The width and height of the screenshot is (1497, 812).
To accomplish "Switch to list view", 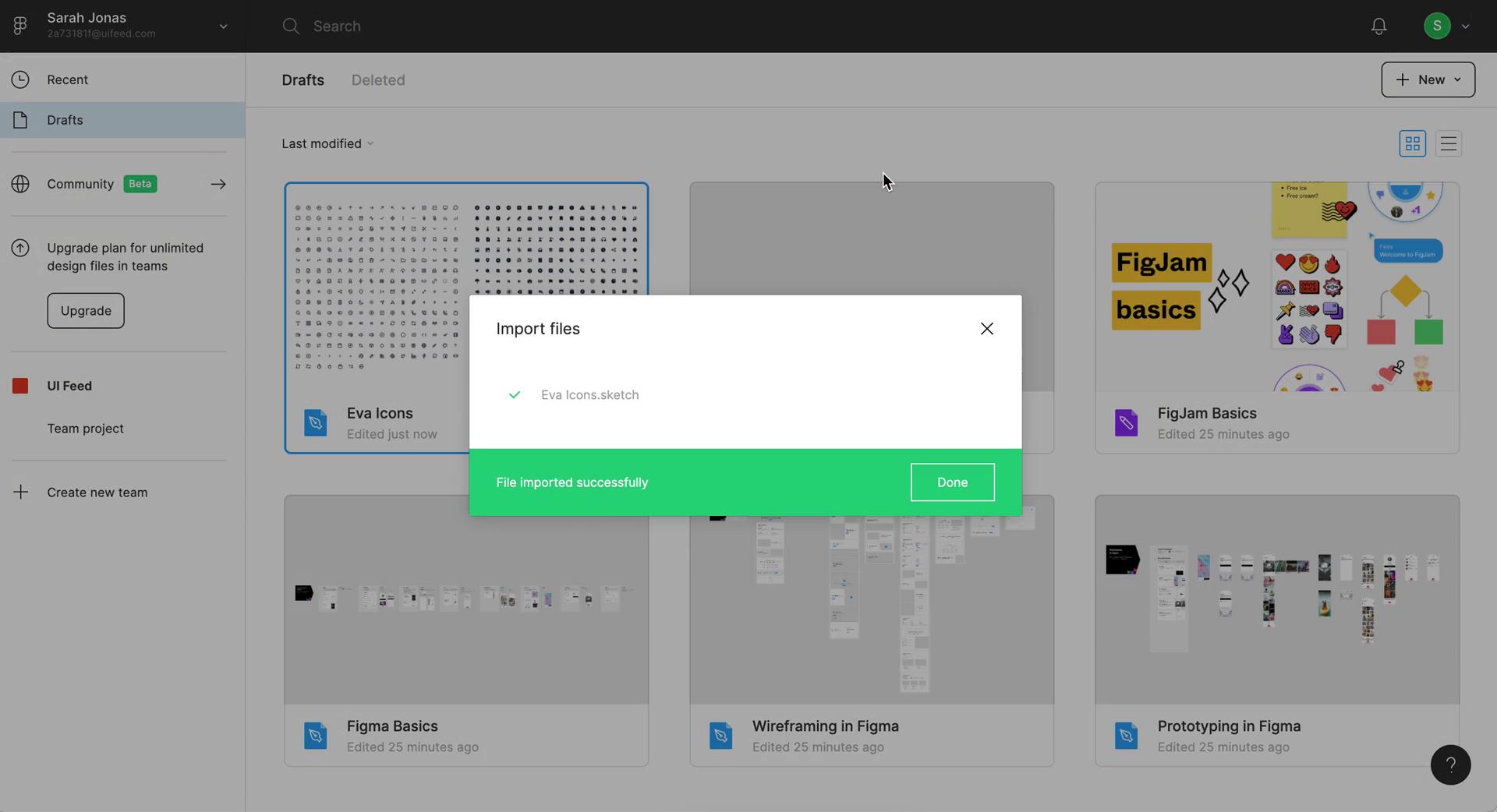I will [1448, 143].
